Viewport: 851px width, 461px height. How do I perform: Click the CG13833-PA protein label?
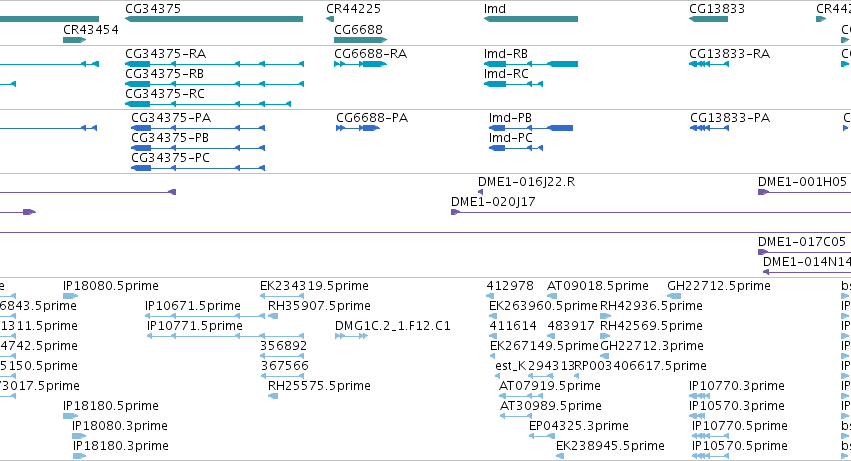click(x=730, y=118)
